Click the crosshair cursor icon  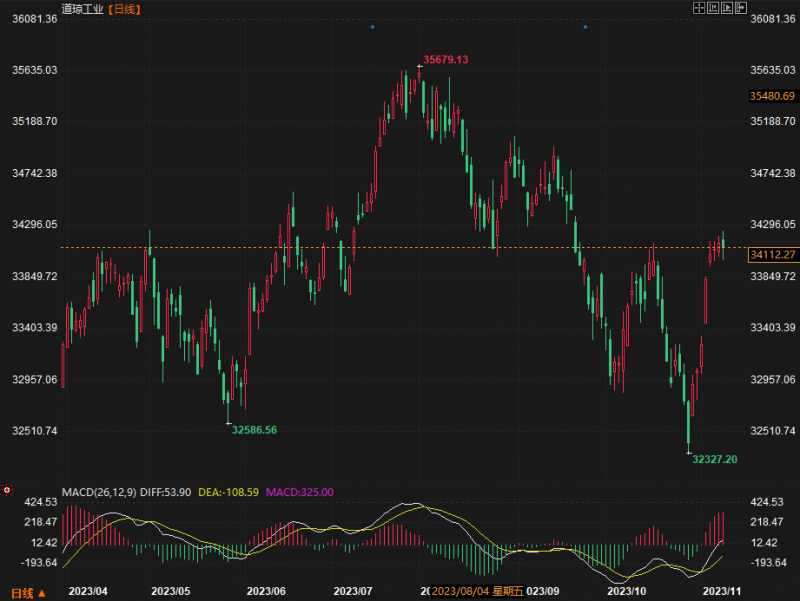698,8
